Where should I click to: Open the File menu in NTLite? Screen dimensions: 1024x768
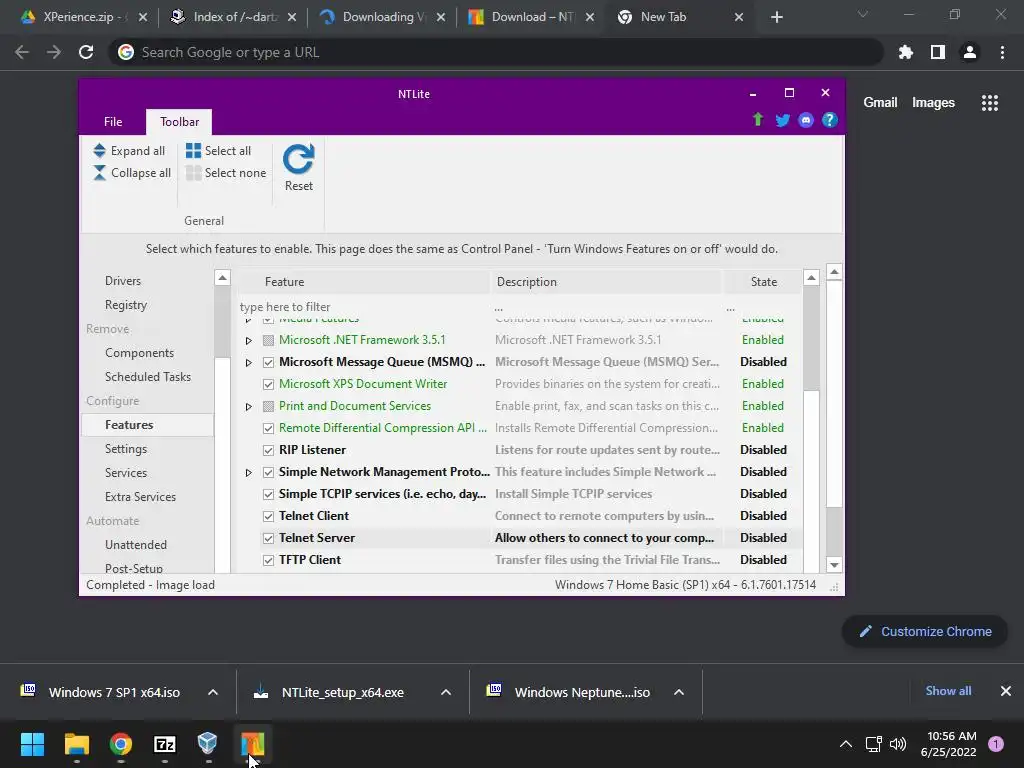113,121
